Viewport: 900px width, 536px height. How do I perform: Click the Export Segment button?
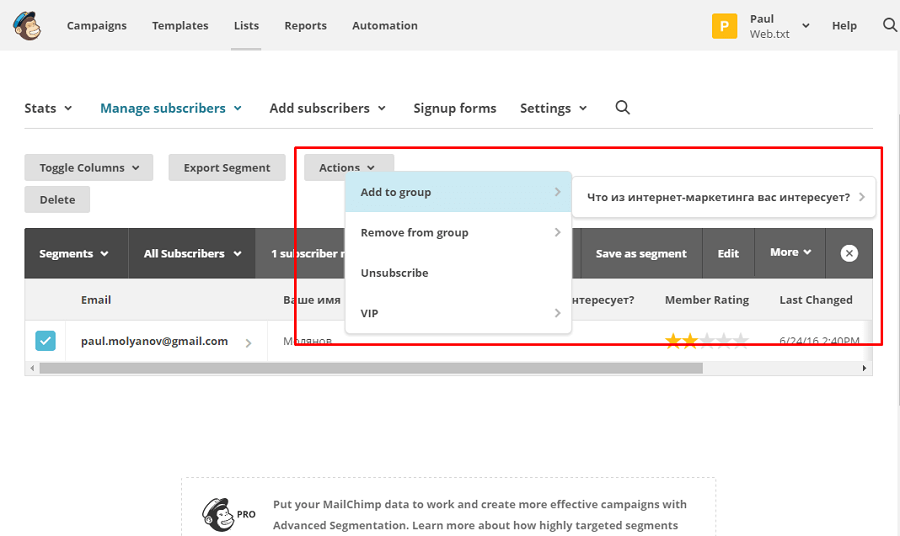pos(227,168)
